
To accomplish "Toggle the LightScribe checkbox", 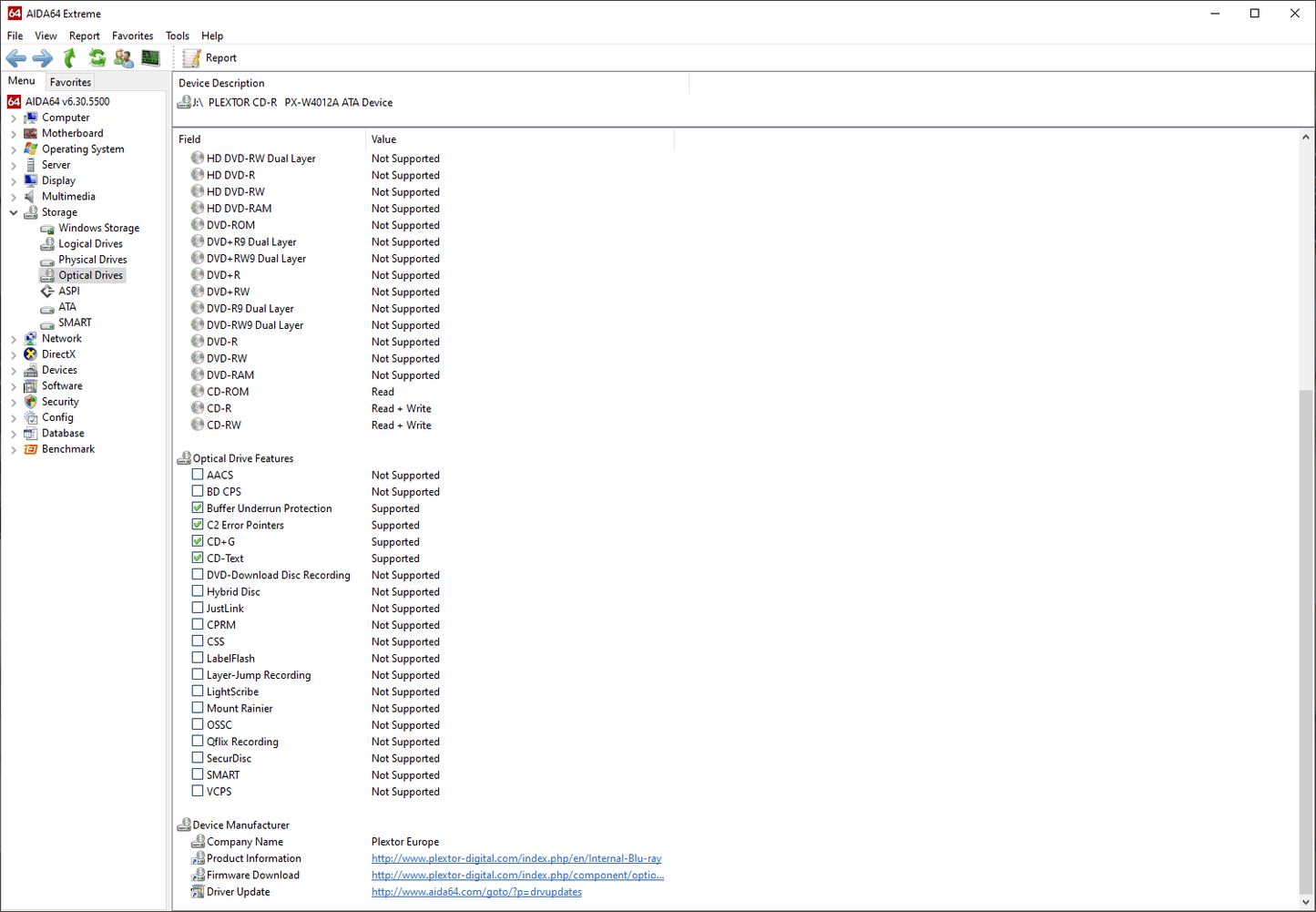I will [x=198, y=692].
